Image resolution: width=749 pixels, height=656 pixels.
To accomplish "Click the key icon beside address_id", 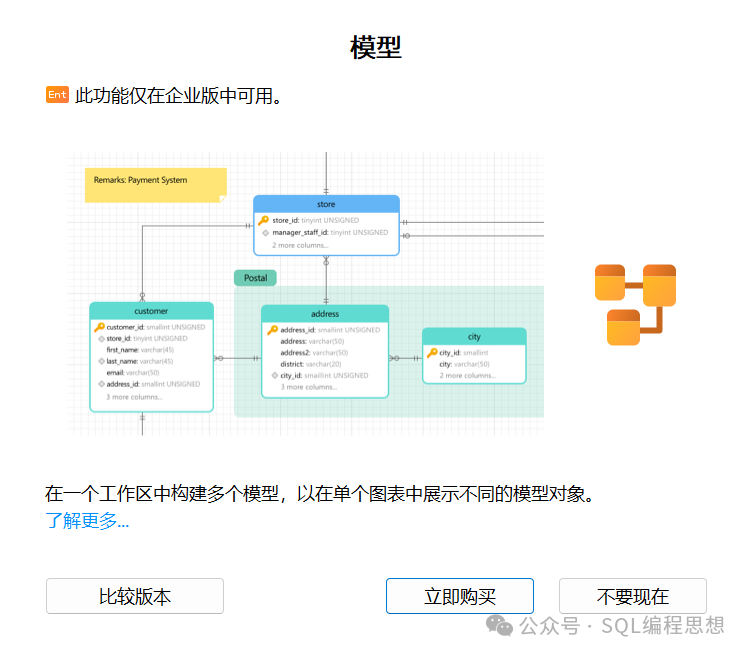I will pos(272,330).
